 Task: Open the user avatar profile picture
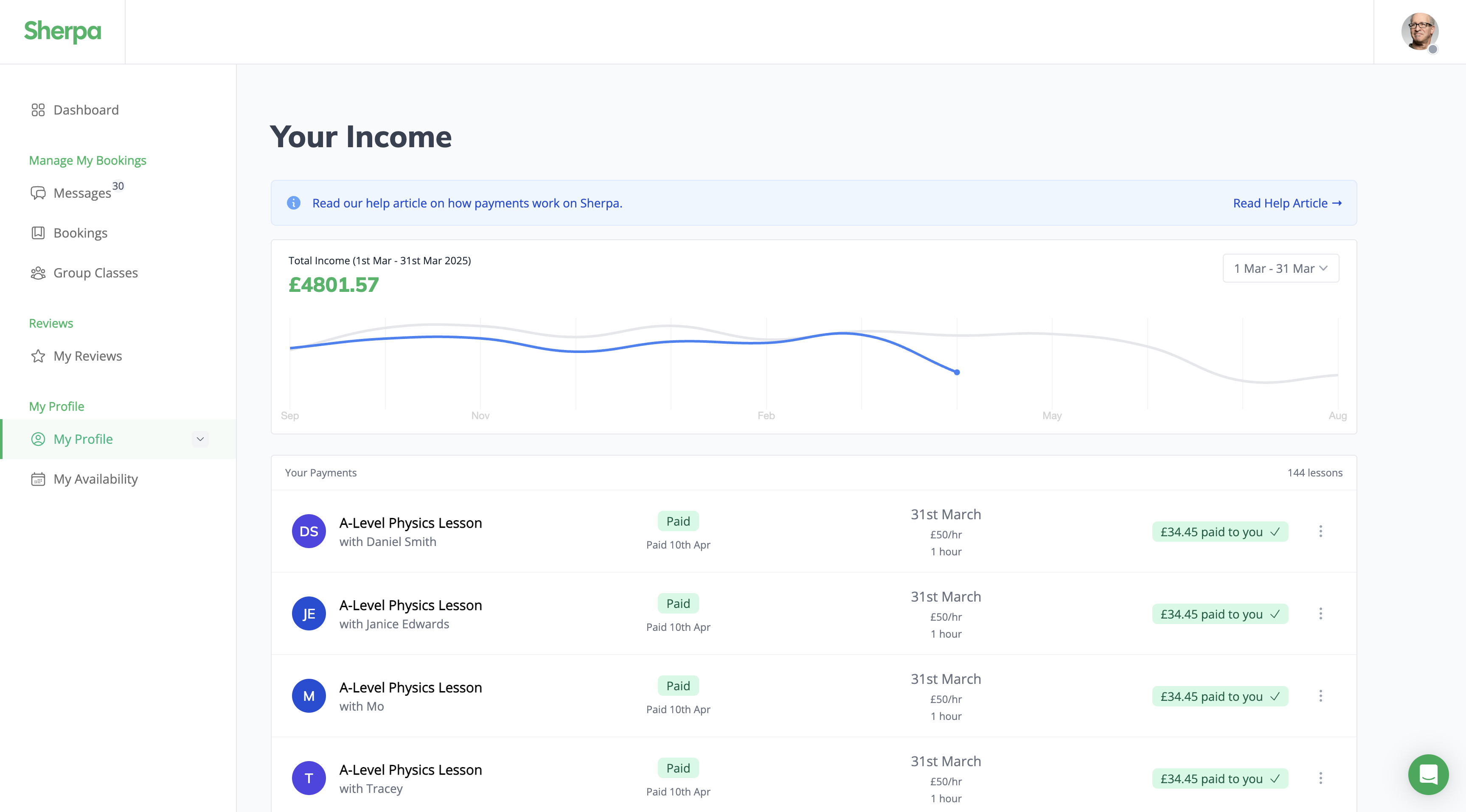pos(1419,31)
